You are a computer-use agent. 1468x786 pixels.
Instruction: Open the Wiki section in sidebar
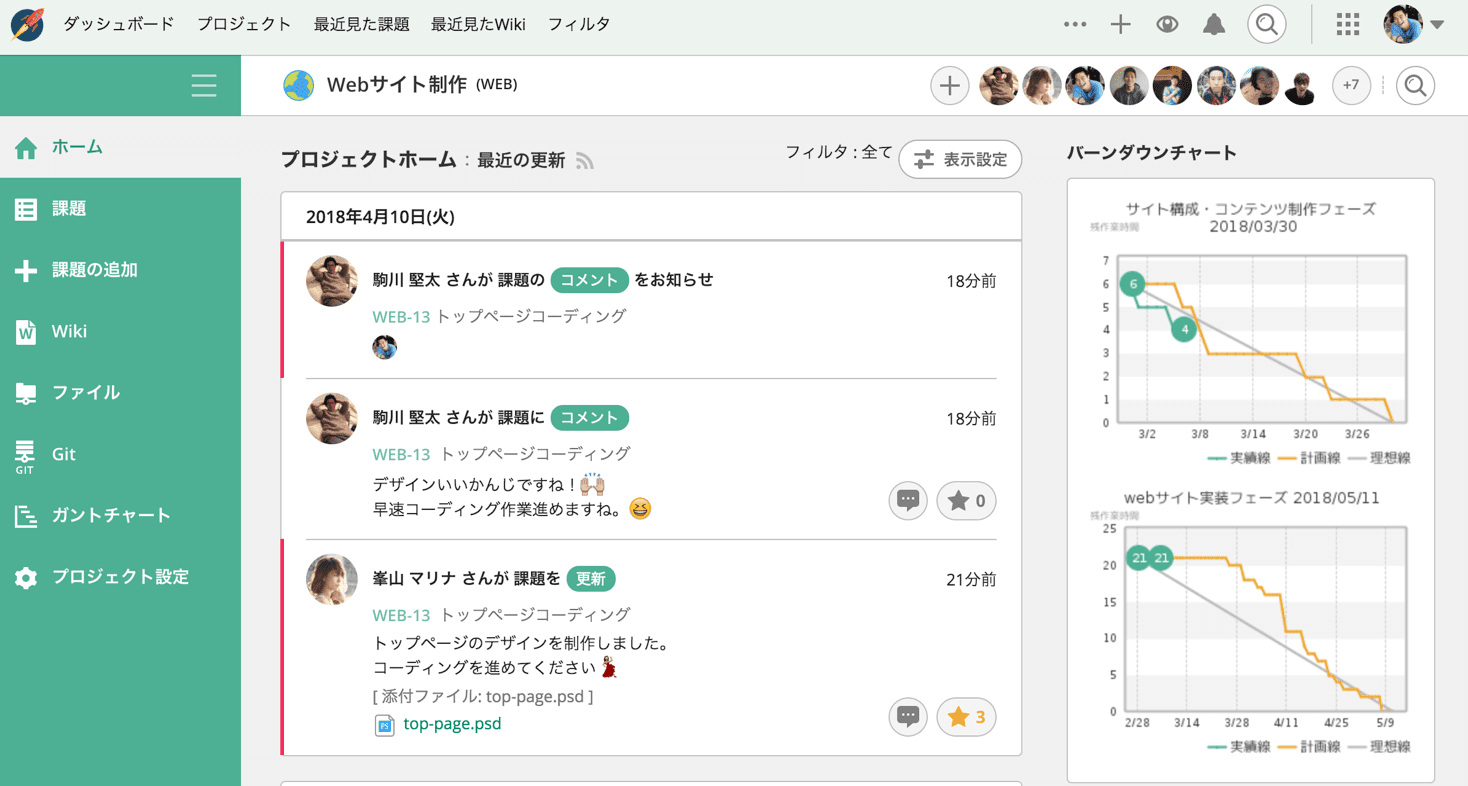tap(69, 331)
